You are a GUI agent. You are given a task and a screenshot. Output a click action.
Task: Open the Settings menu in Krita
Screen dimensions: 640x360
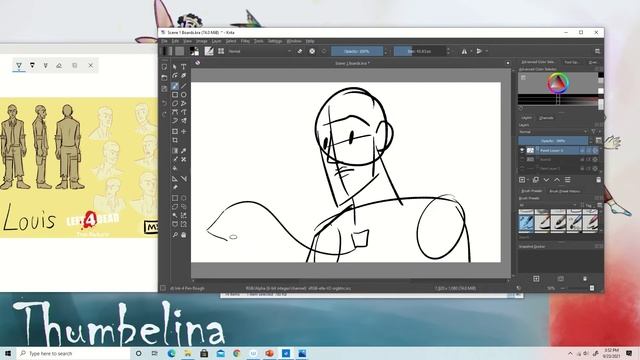click(x=275, y=41)
